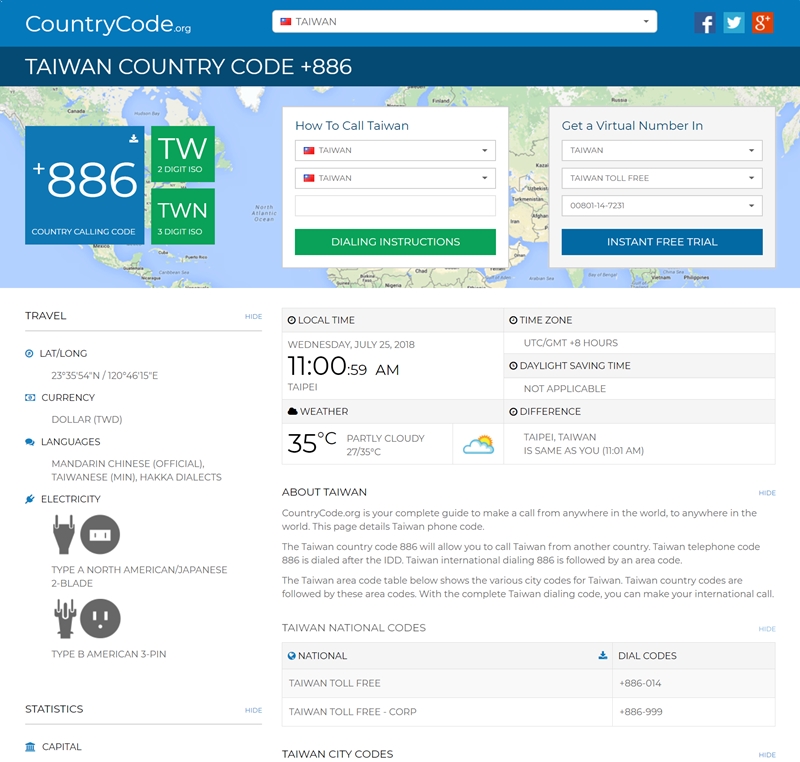The image size is (800, 762).
Task: Click the Difference clock icon
Action: click(x=513, y=412)
